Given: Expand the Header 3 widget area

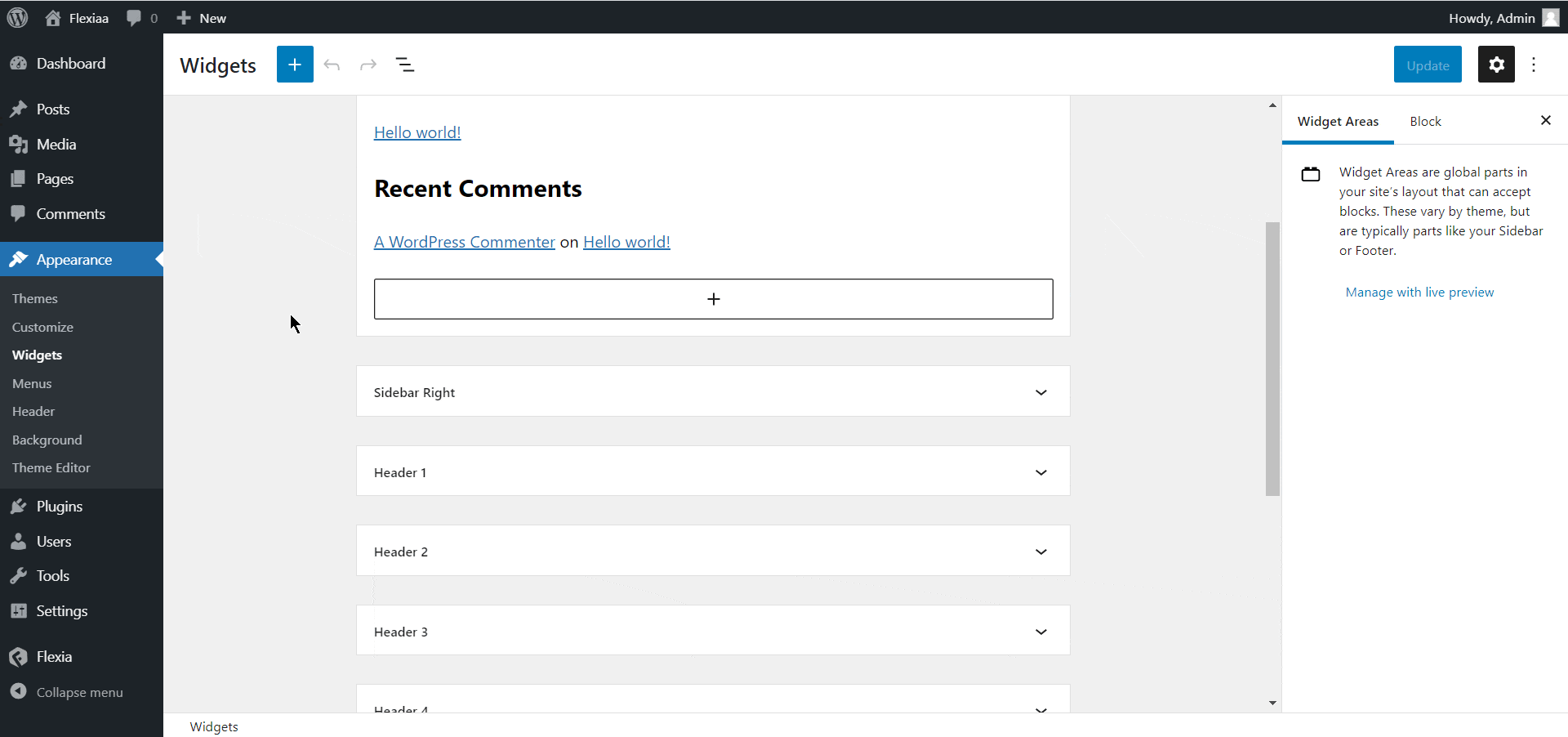Looking at the screenshot, I should [1040, 632].
